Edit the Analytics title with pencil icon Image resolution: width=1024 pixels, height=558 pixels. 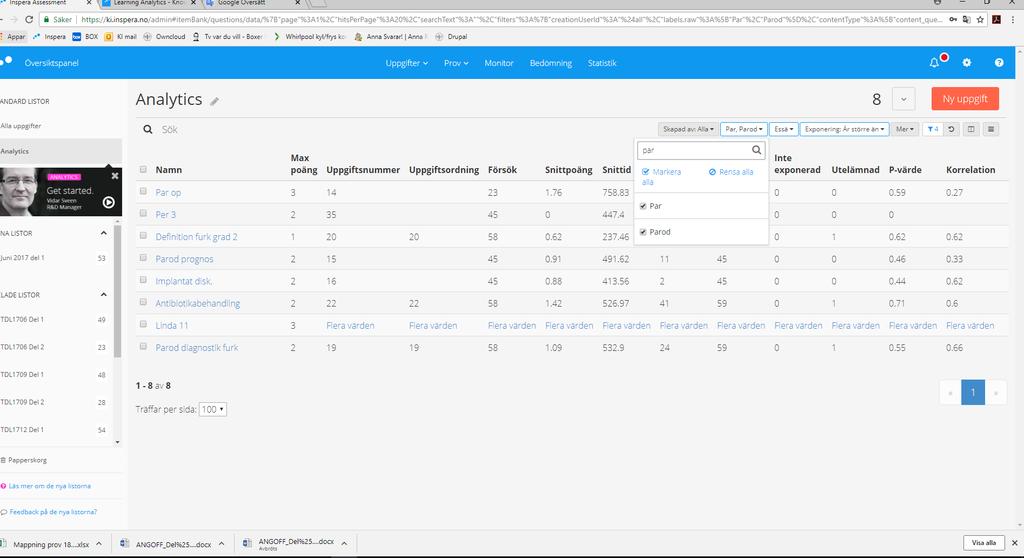(x=214, y=101)
